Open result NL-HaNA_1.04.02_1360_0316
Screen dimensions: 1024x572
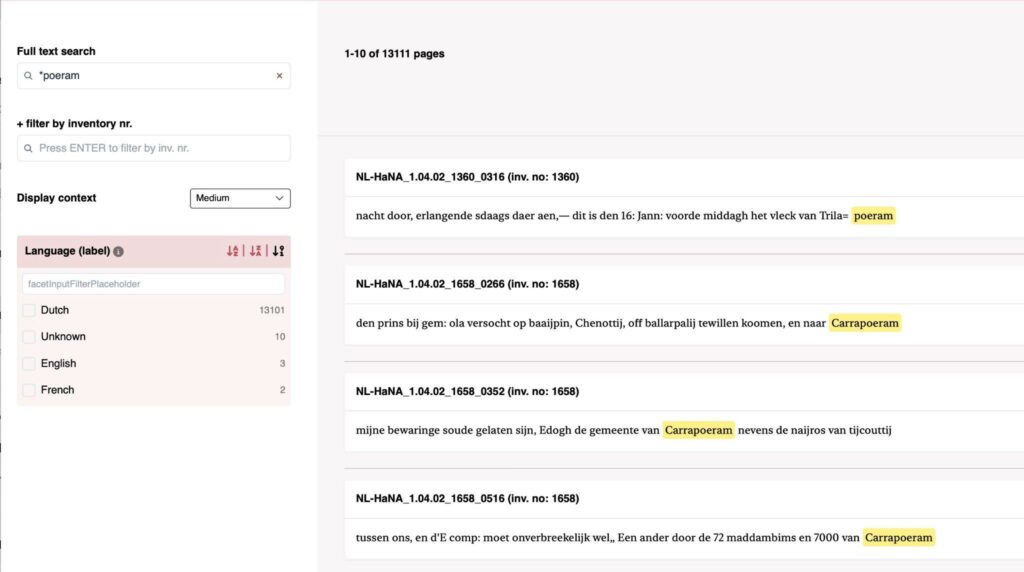(x=467, y=177)
